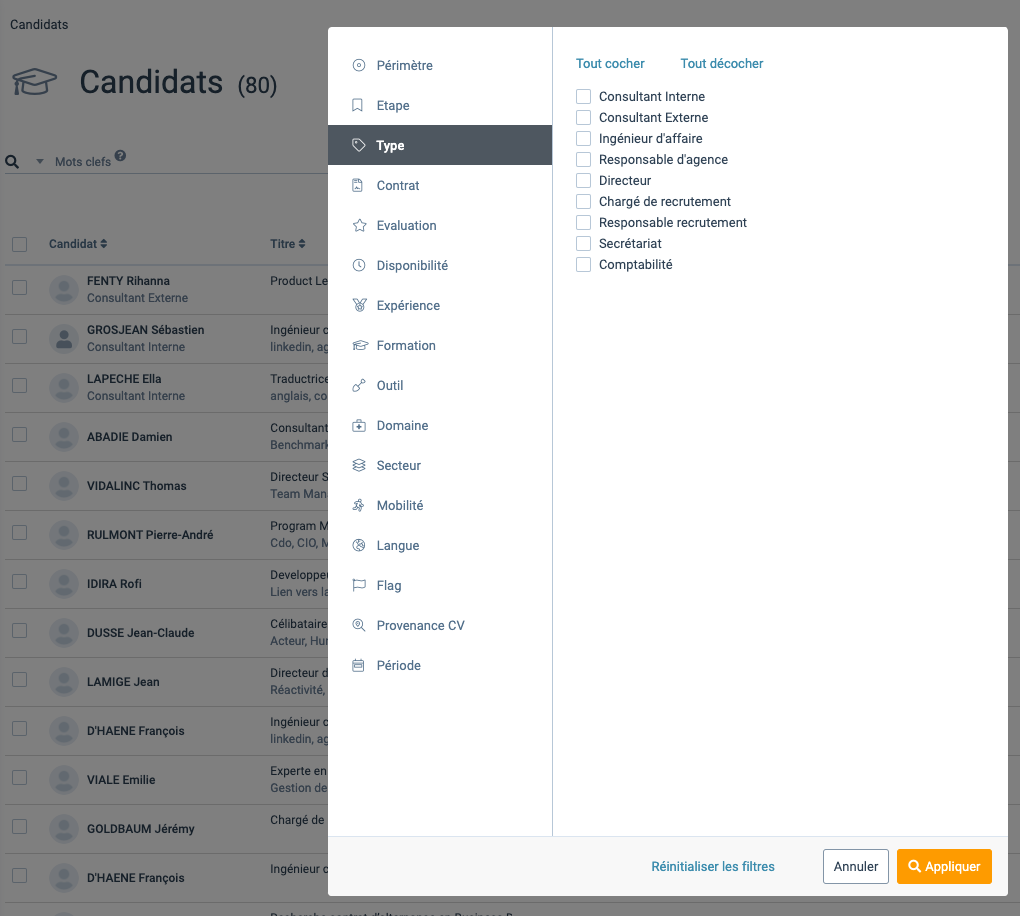Open the search dropdown arrow near Mots clefs

pyautogui.click(x=40, y=161)
